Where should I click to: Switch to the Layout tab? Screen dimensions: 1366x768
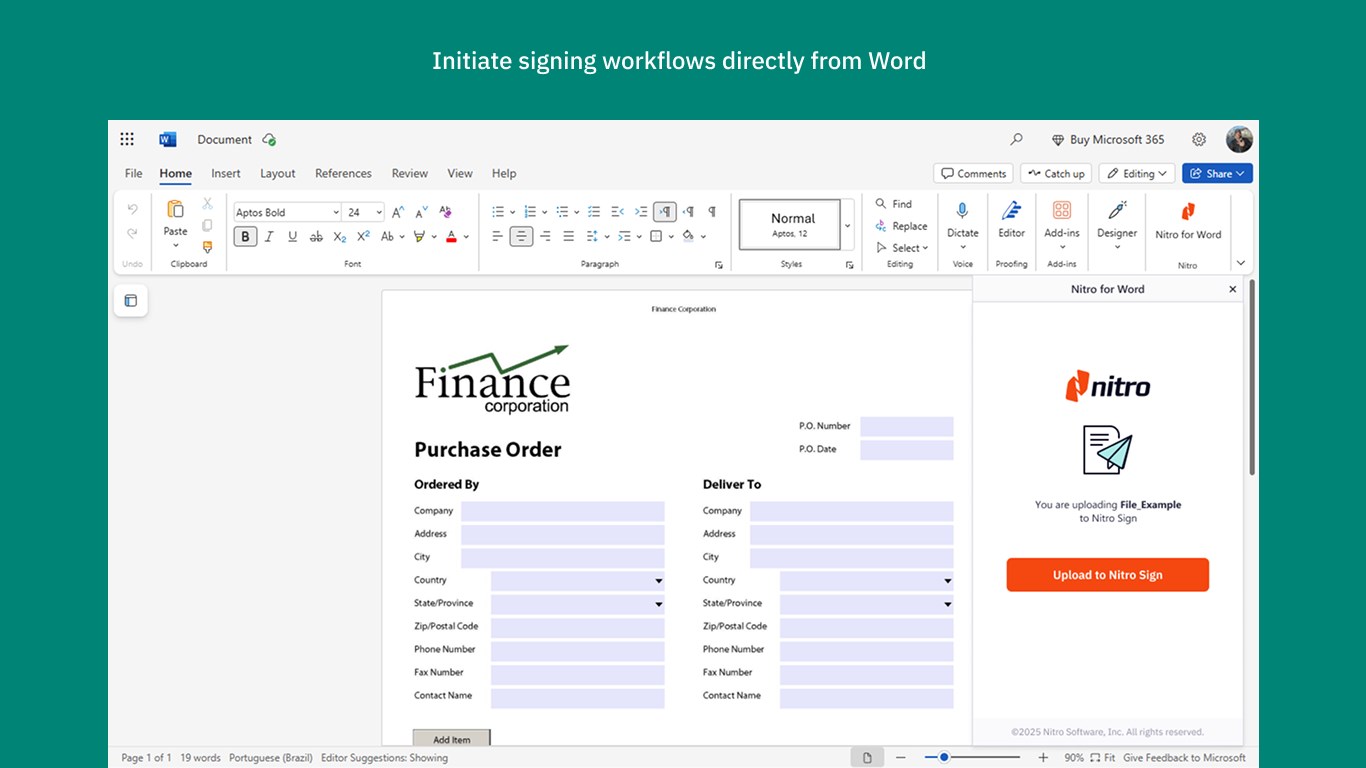[x=278, y=173]
